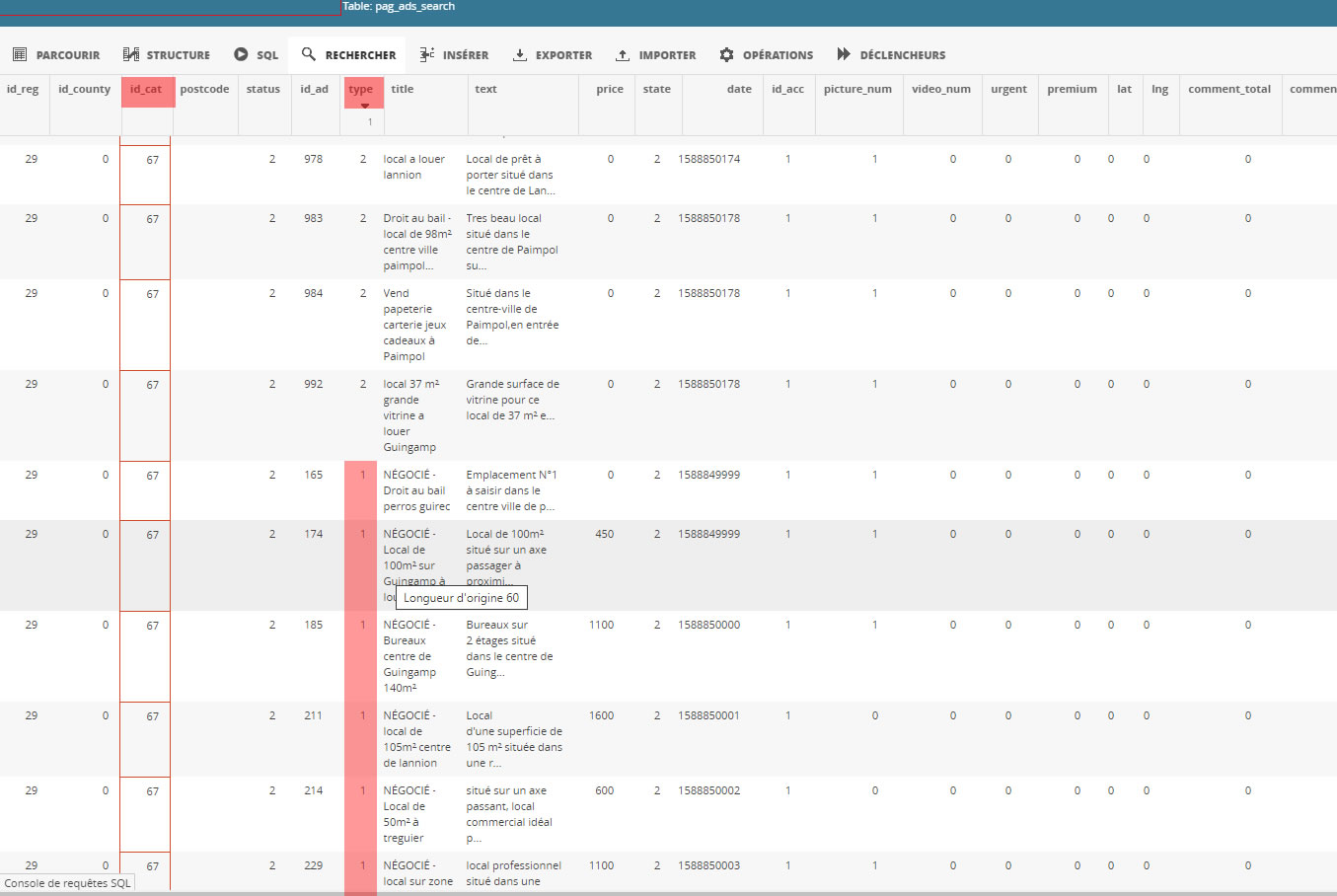Sort by the id_reg column header
This screenshot has width=1337, height=896.
pyautogui.click(x=23, y=89)
